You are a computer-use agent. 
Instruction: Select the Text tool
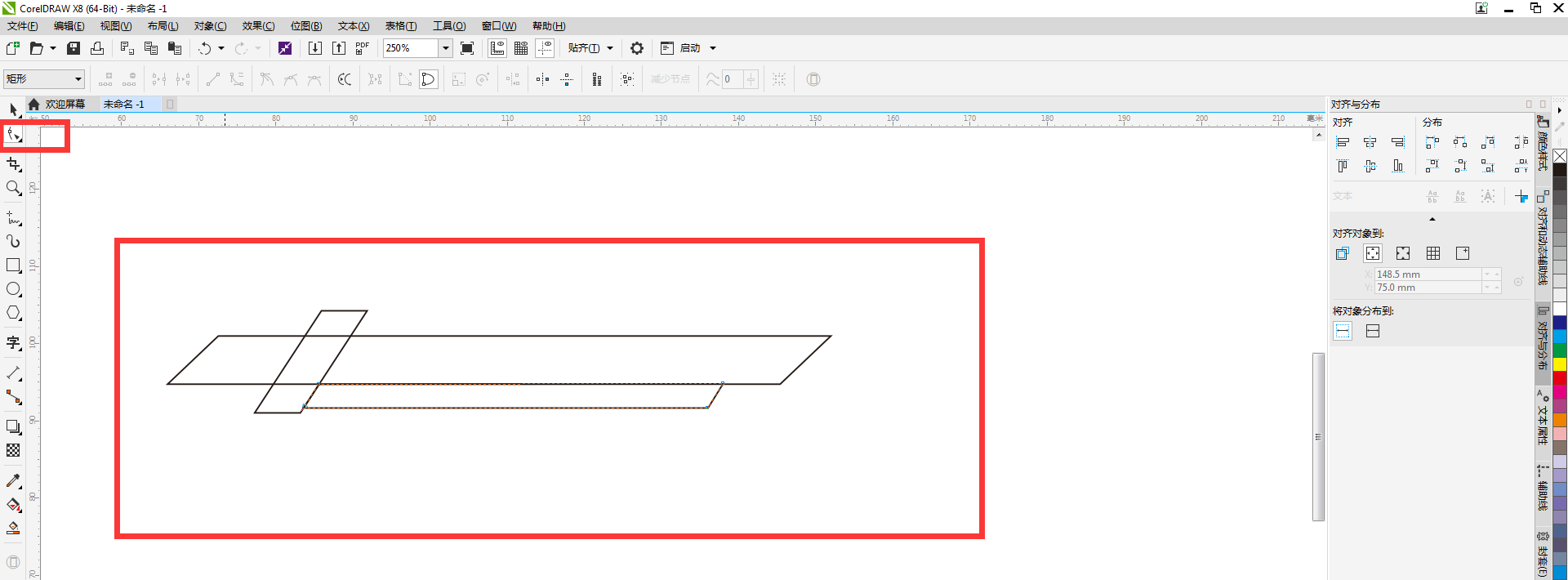(x=14, y=343)
